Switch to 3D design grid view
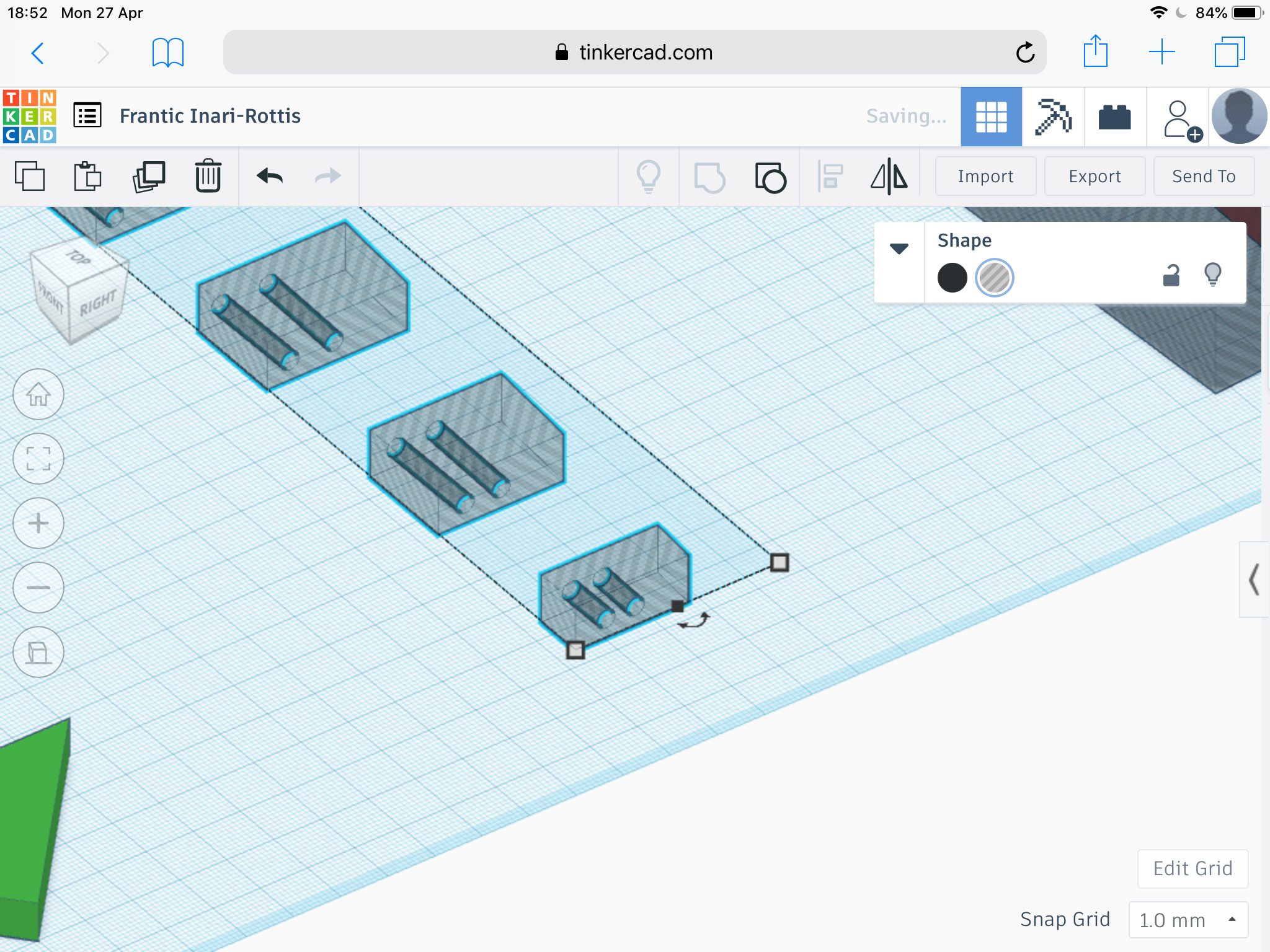 (x=991, y=117)
